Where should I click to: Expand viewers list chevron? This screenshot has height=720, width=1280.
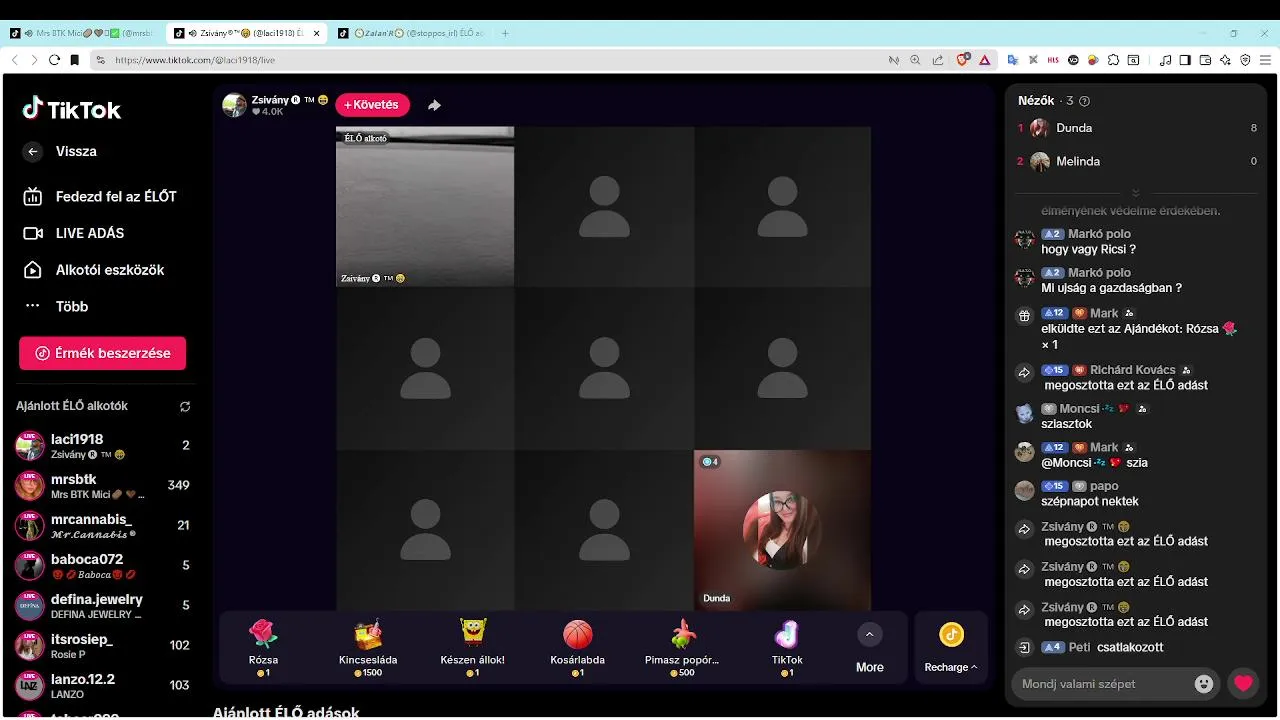(1136, 192)
